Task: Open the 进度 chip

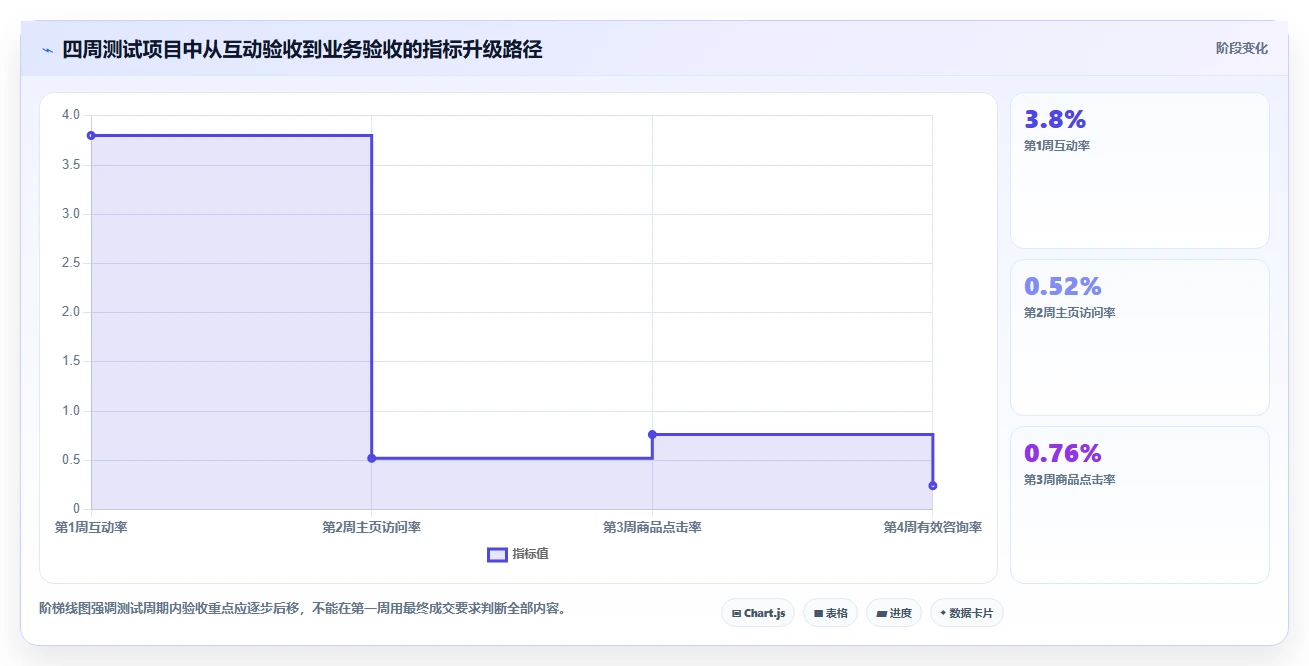Action: (x=894, y=613)
